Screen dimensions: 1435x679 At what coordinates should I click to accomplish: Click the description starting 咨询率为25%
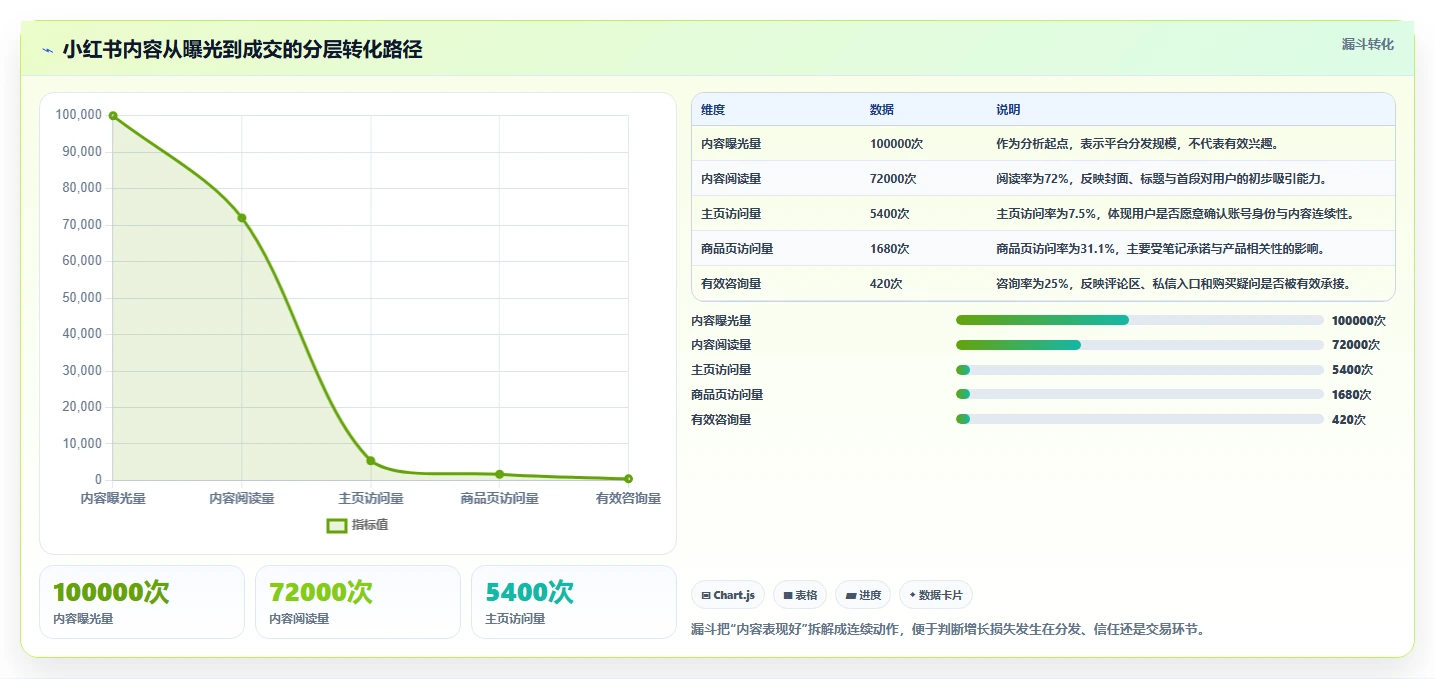tap(1173, 284)
